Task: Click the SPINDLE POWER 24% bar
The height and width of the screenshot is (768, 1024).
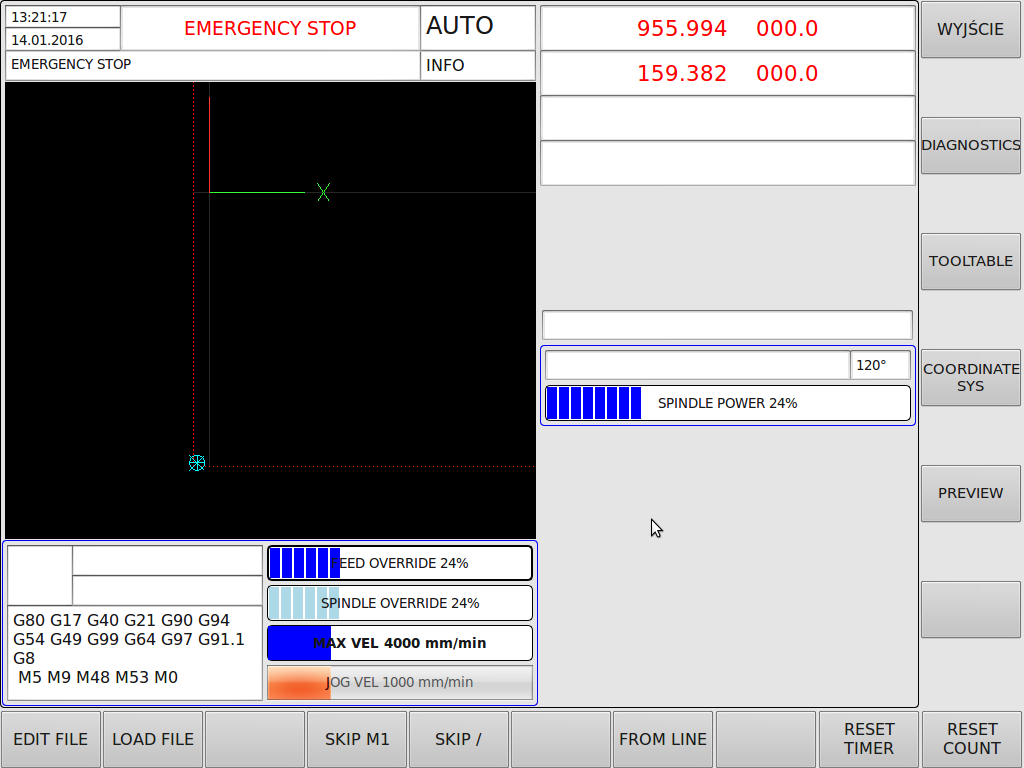Action: (728, 403)
